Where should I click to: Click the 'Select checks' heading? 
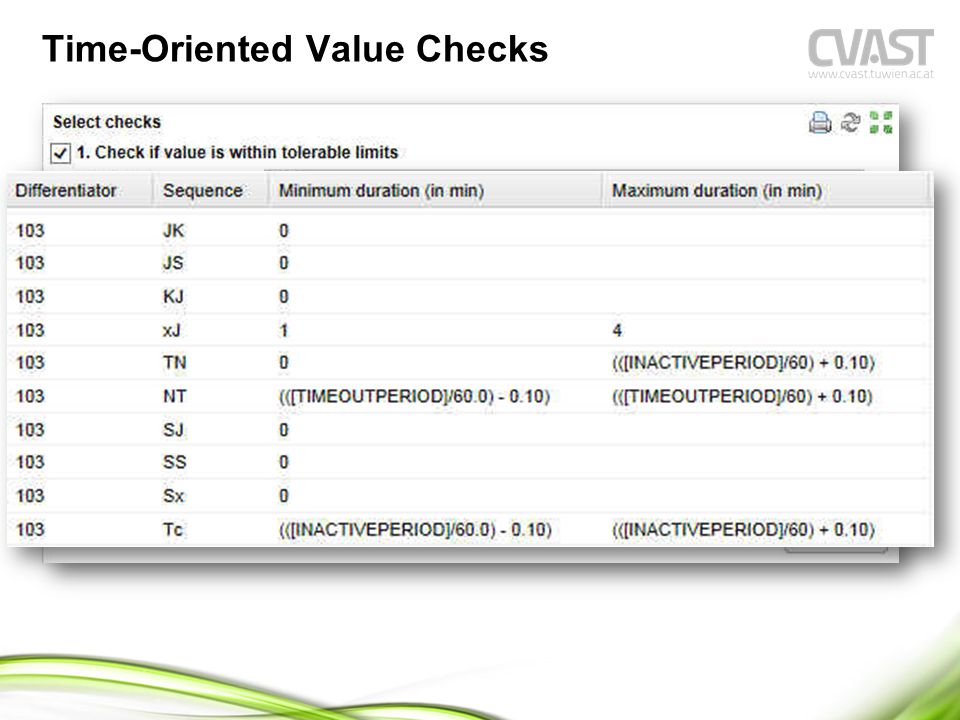point(107,122)
